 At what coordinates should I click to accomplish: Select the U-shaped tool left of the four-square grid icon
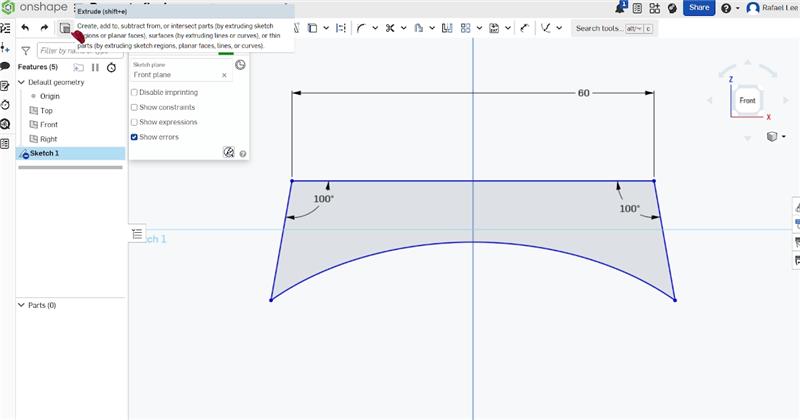click(x=447, y=28)
